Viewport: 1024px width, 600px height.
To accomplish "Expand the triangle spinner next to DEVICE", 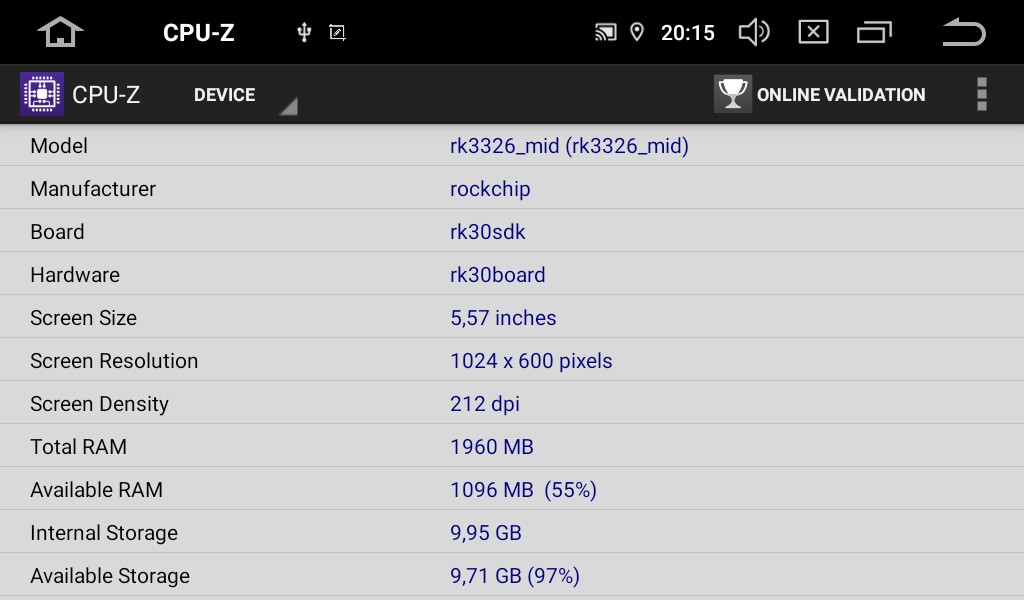I will point(289,106).
